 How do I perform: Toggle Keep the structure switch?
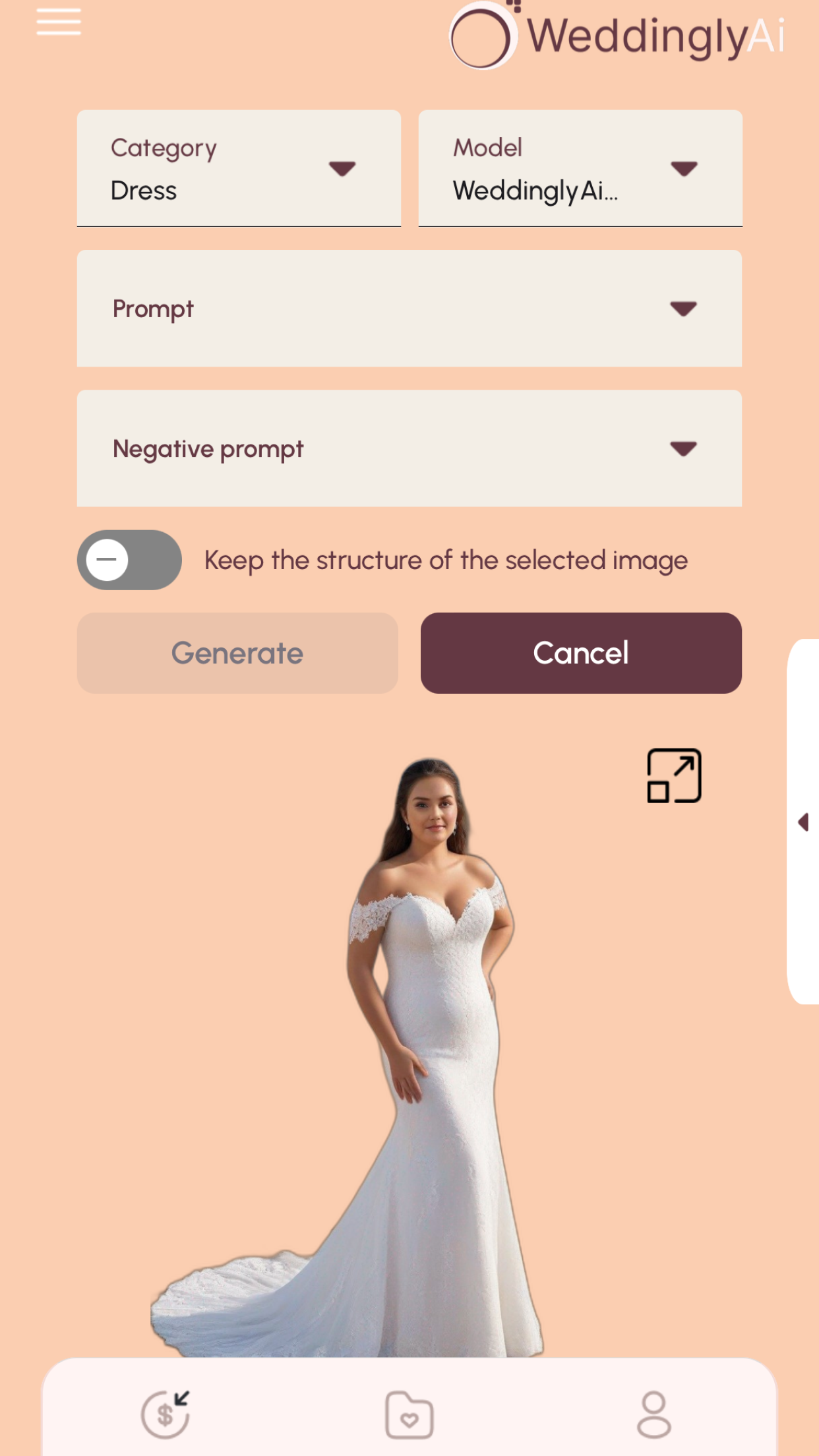pyautogui.click(x=129, y=560)
